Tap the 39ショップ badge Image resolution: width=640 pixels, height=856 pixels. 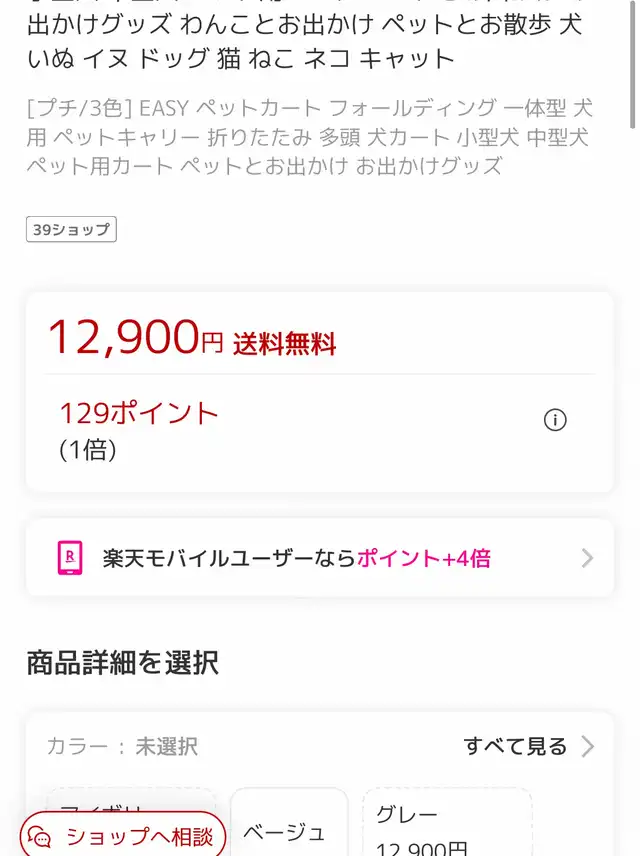coord(71,230)
